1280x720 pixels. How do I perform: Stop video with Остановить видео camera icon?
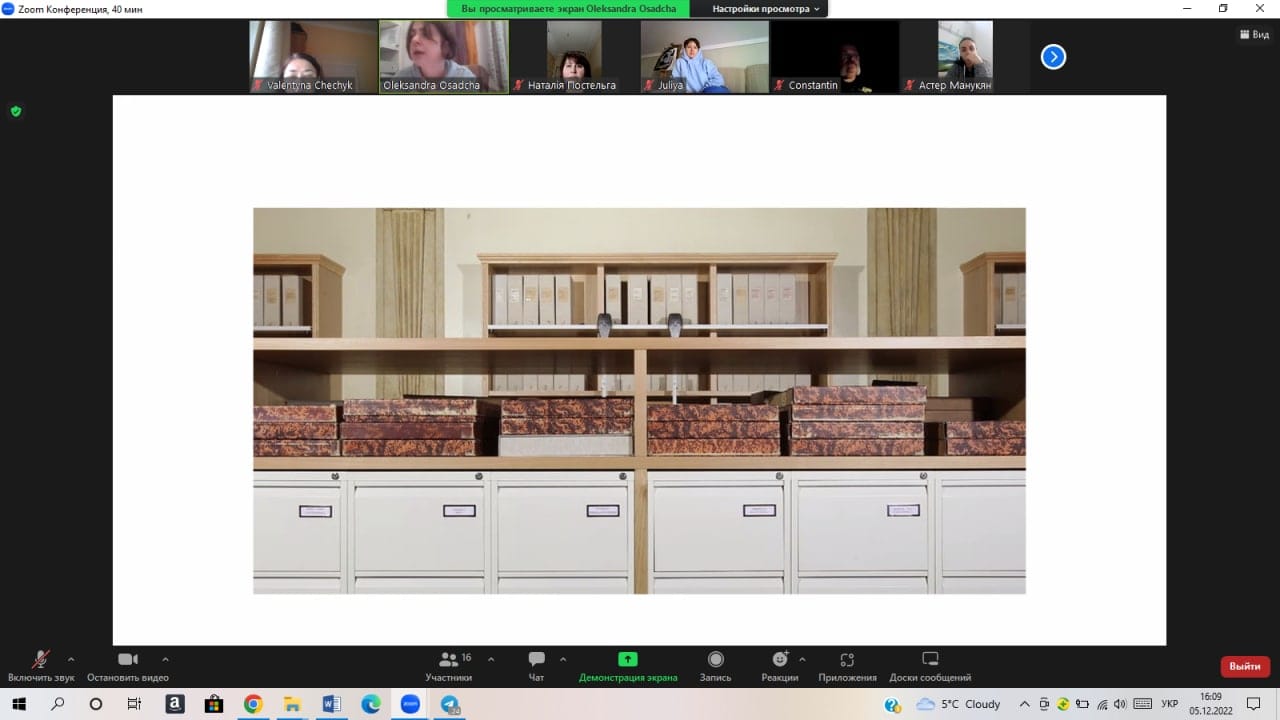click(x=128, y=660)
